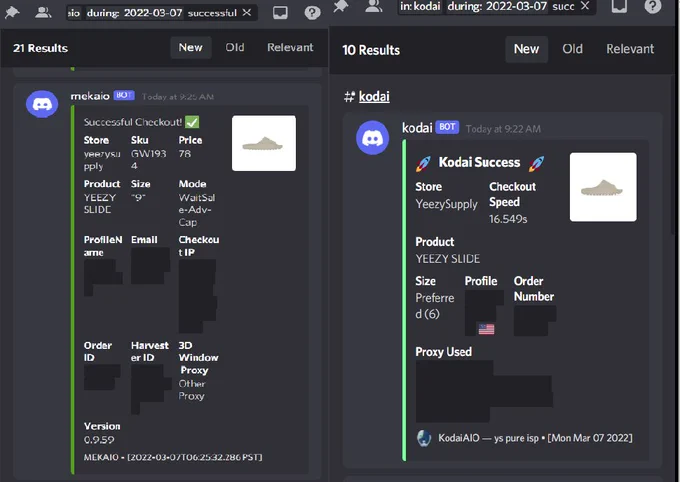Click the 'Other Proxy' value

(192, 390)
